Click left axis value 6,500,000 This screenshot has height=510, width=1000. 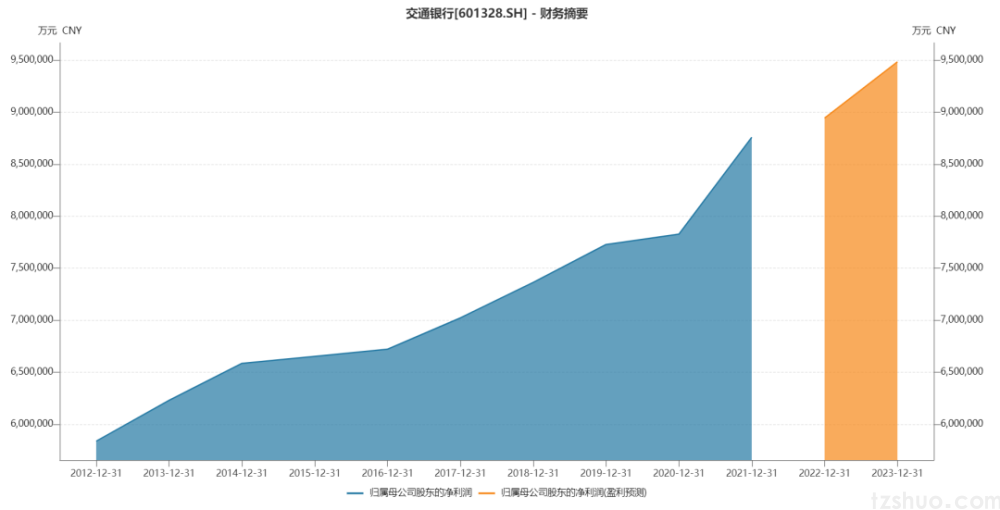click(32, 372)
